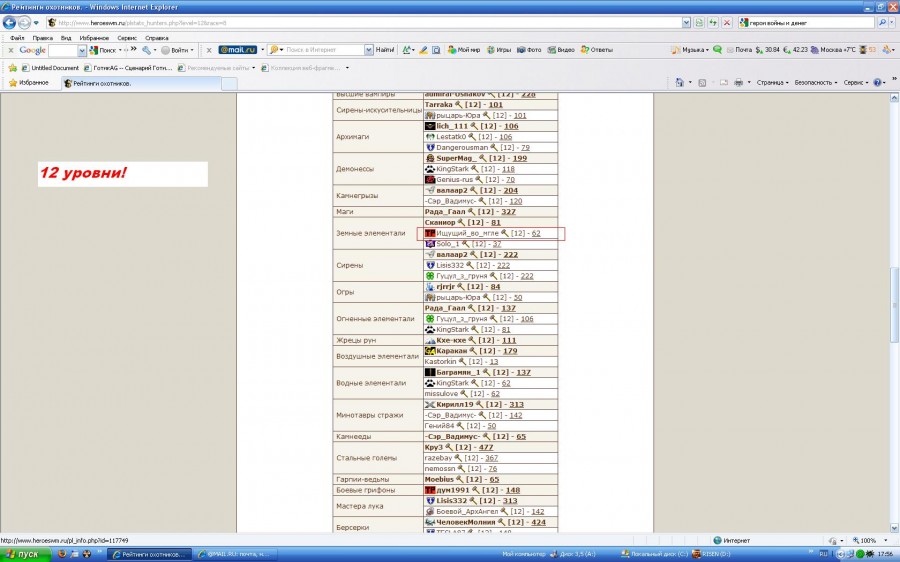Click the Forward navigation arrow

pos(24,22)
